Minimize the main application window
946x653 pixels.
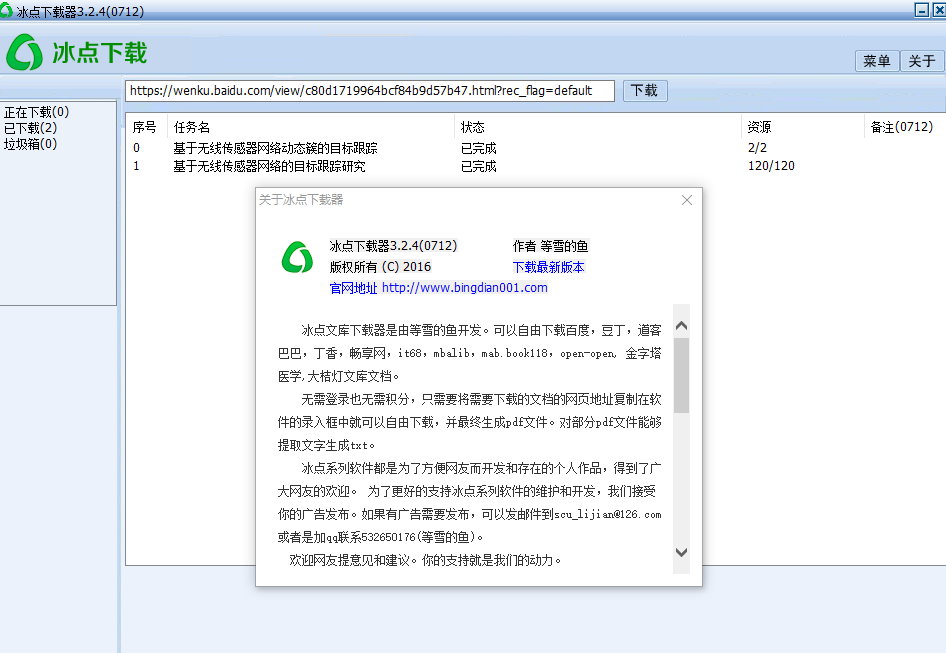point(922,9)
